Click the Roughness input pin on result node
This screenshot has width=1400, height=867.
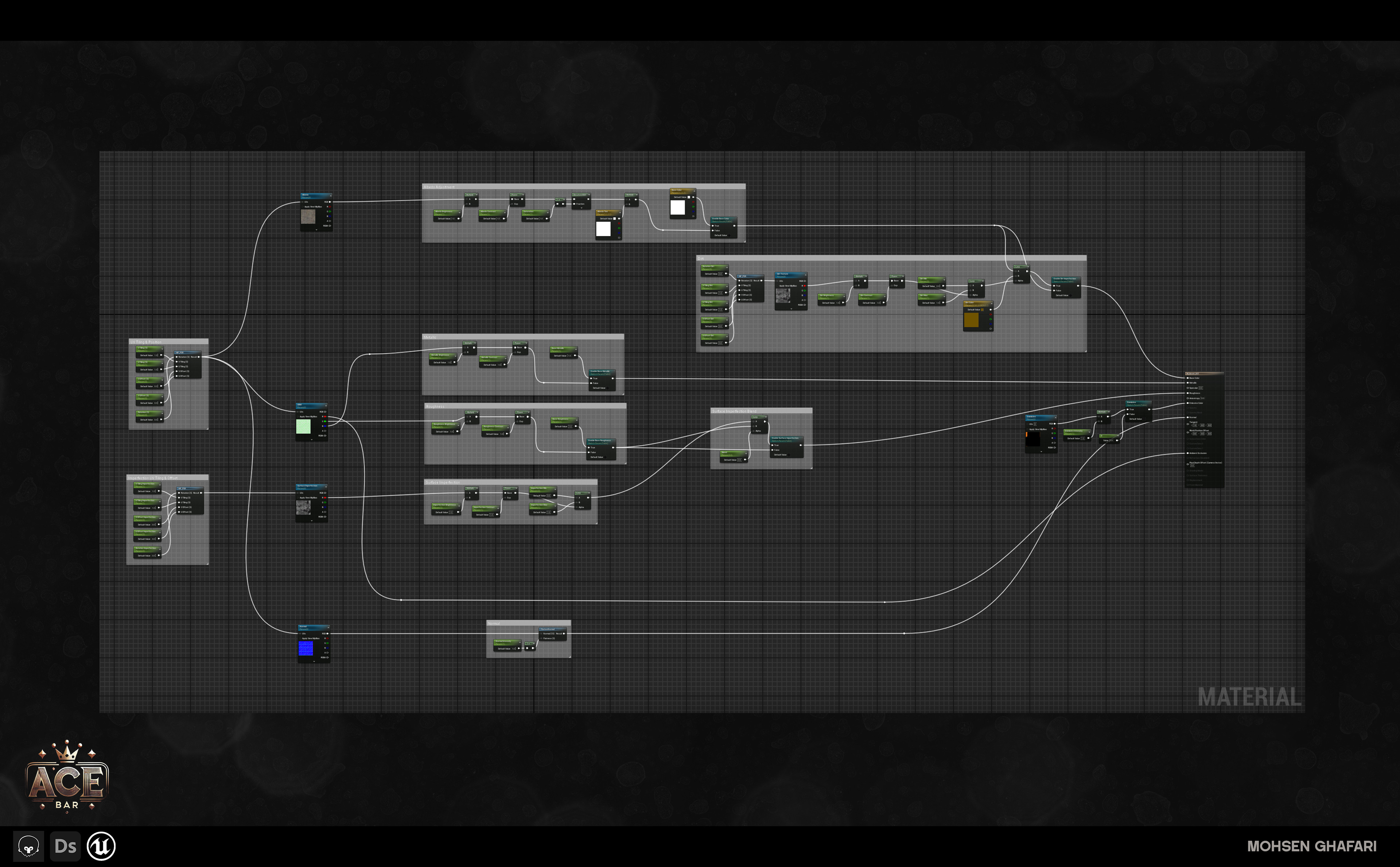pyautogui.click(x=1188, y=393)
